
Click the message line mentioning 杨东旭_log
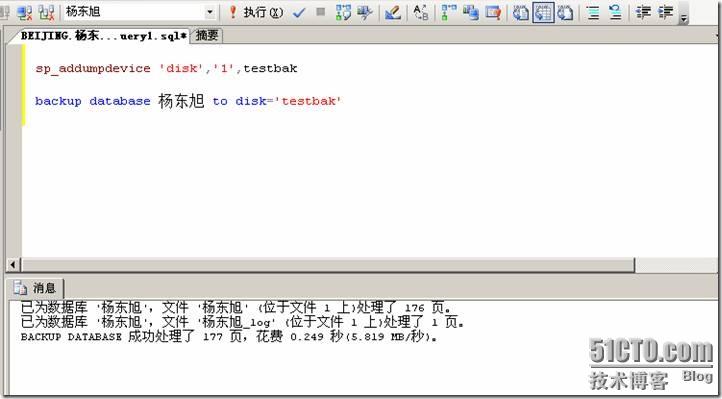click(242, 322)
